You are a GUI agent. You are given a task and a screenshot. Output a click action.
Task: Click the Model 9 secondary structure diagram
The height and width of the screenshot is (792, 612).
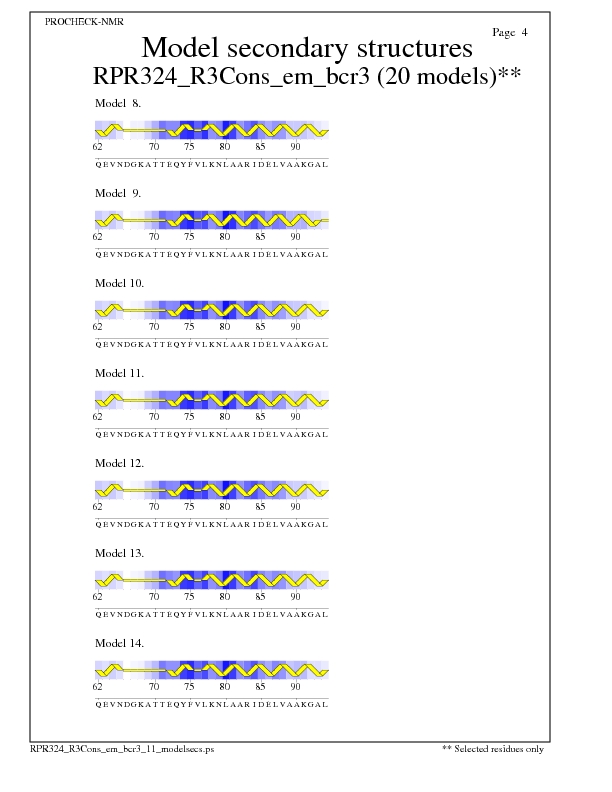coord(212,220)
